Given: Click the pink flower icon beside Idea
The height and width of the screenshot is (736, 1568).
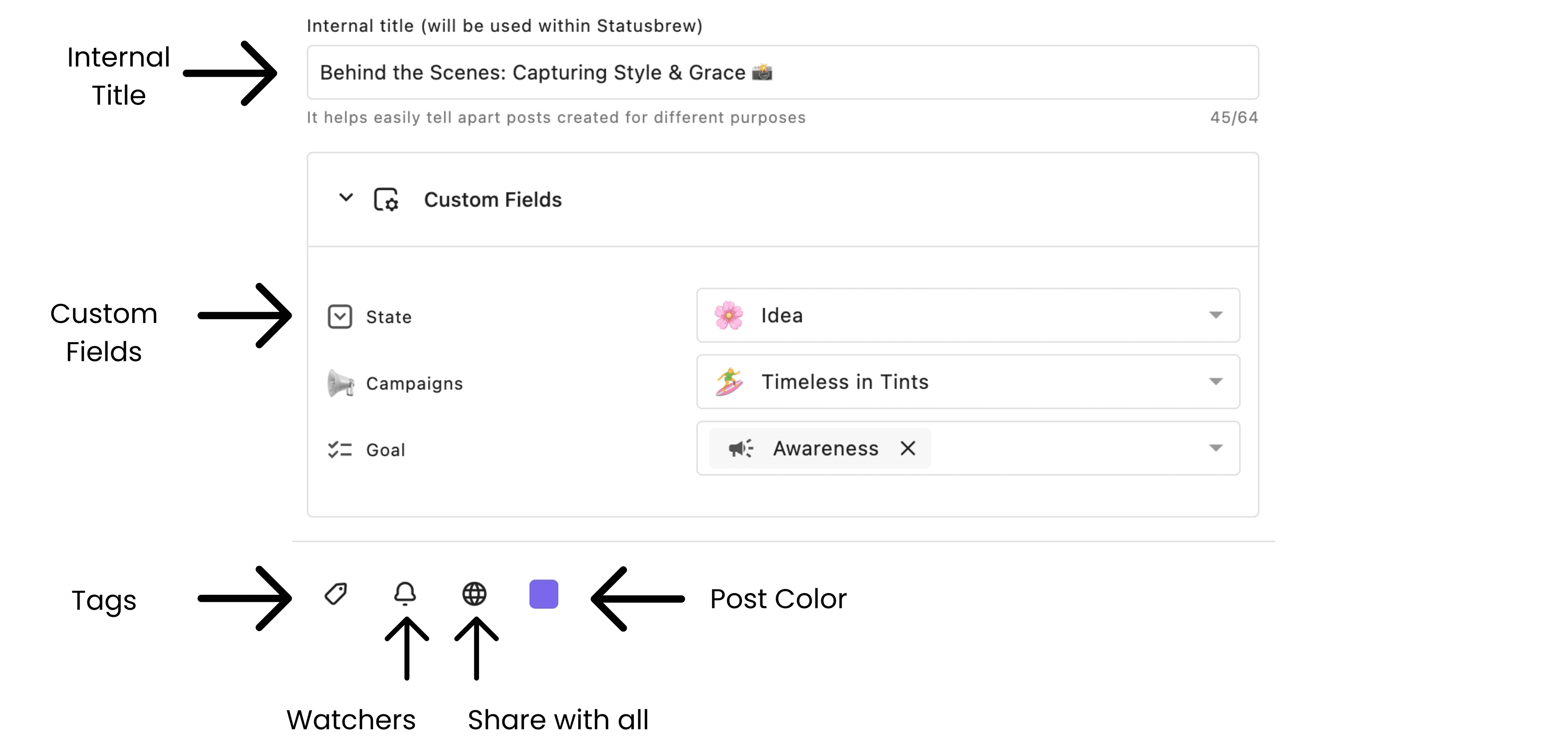Looking at the screenshot, I should 728,315.
